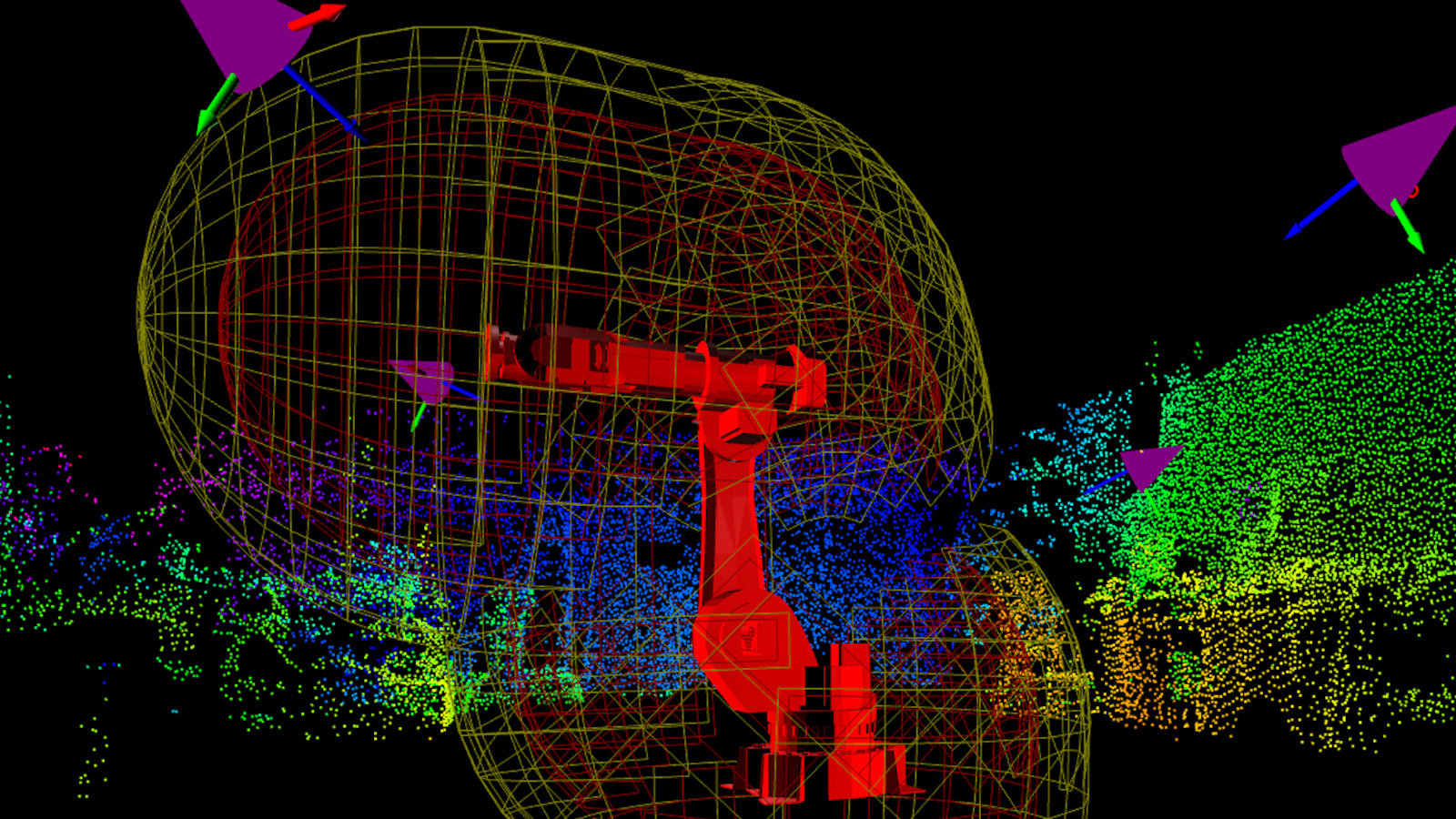
Task: Select the green axis arrow on top-left camera
Action: [x=216, y=105]
